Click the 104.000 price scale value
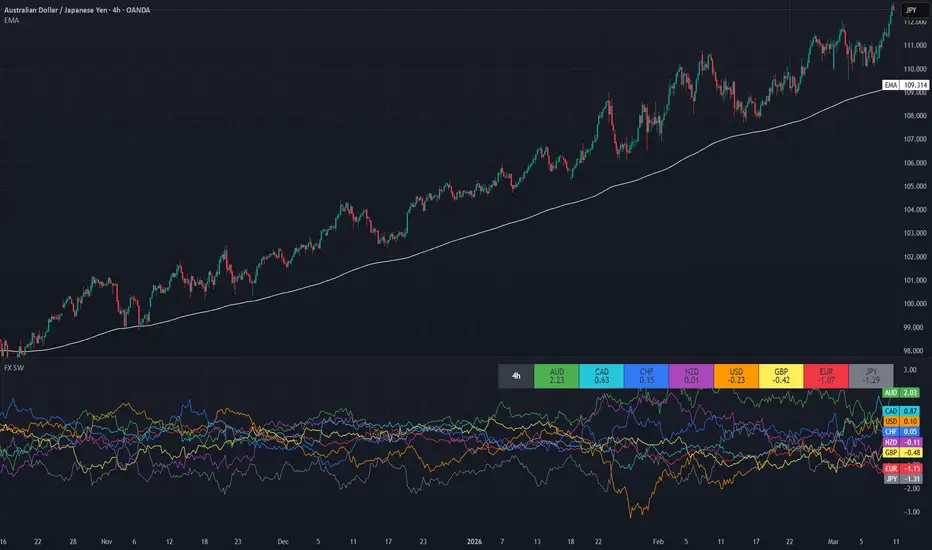The height and width of the screenshot is (550, 932). click(915, 209)
